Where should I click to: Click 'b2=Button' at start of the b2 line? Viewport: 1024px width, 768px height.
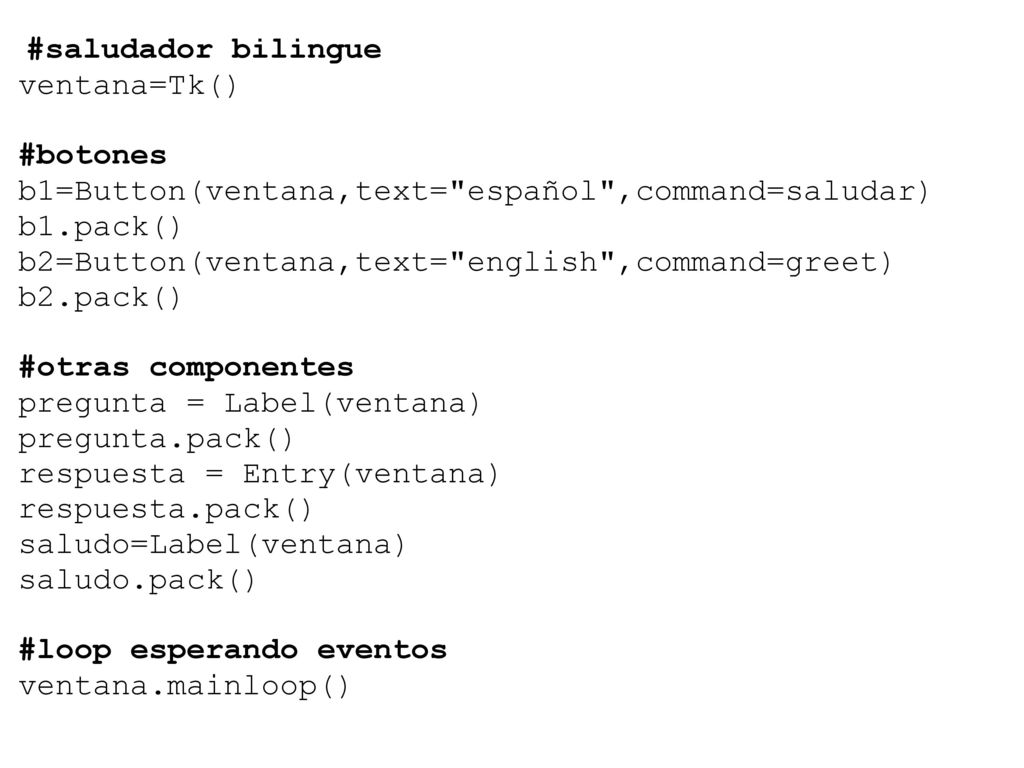pos(102,263)
